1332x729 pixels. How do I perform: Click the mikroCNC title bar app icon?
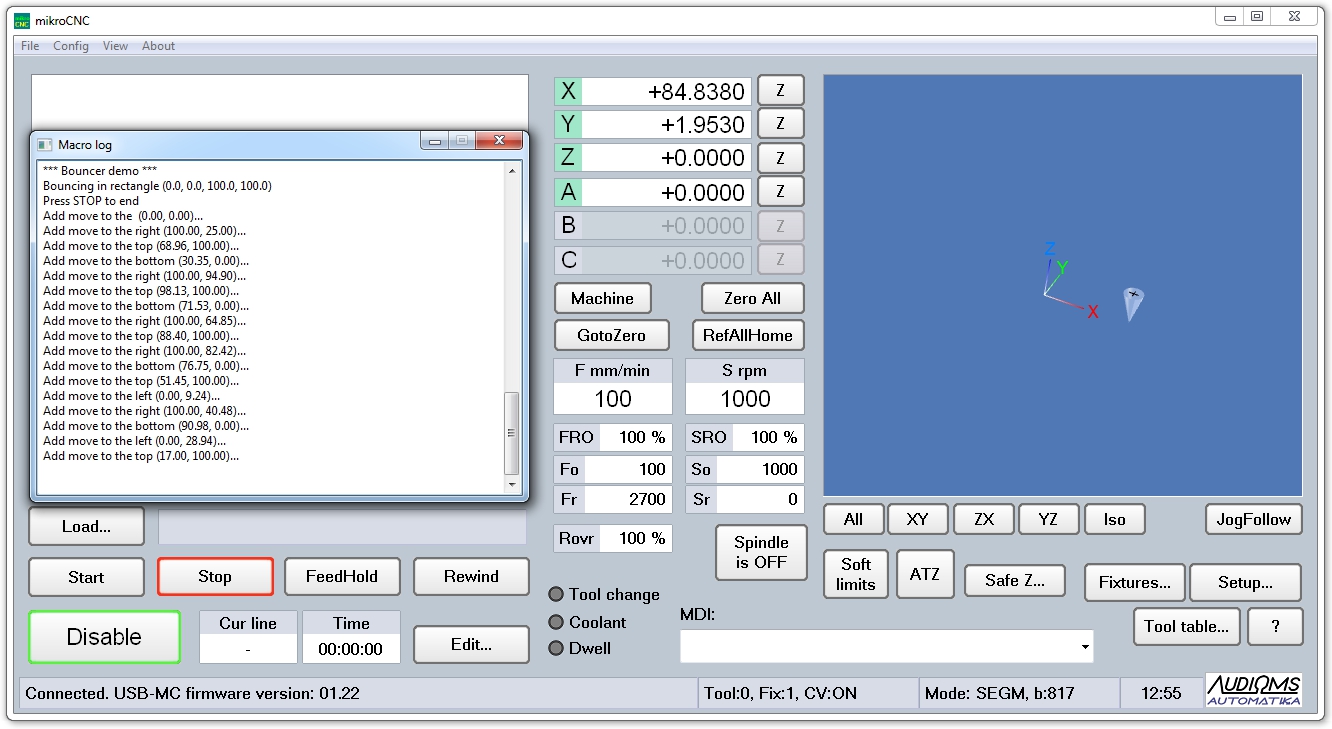21,21
